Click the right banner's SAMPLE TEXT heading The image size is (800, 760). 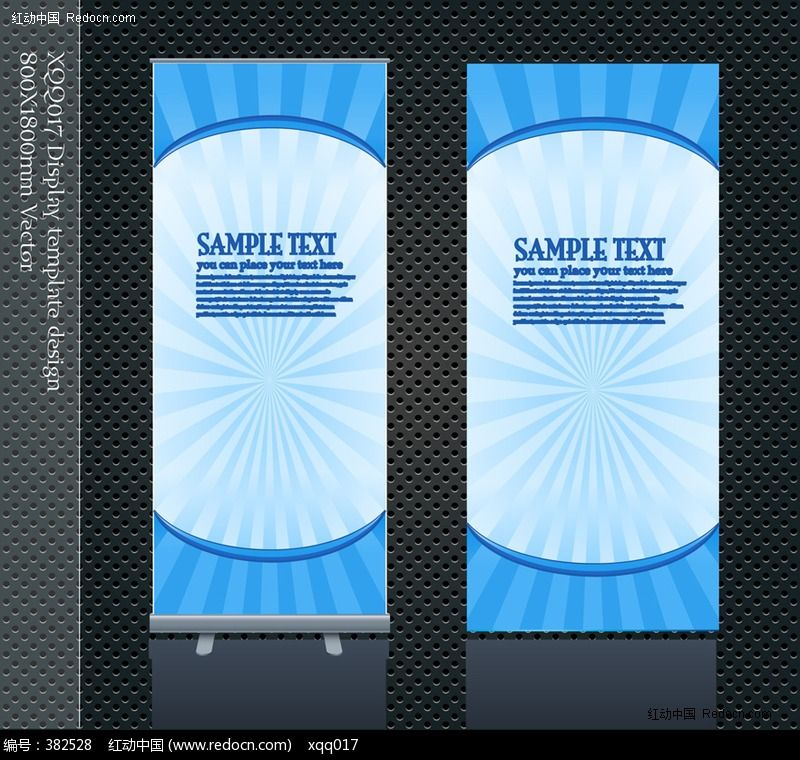(589, 250)
